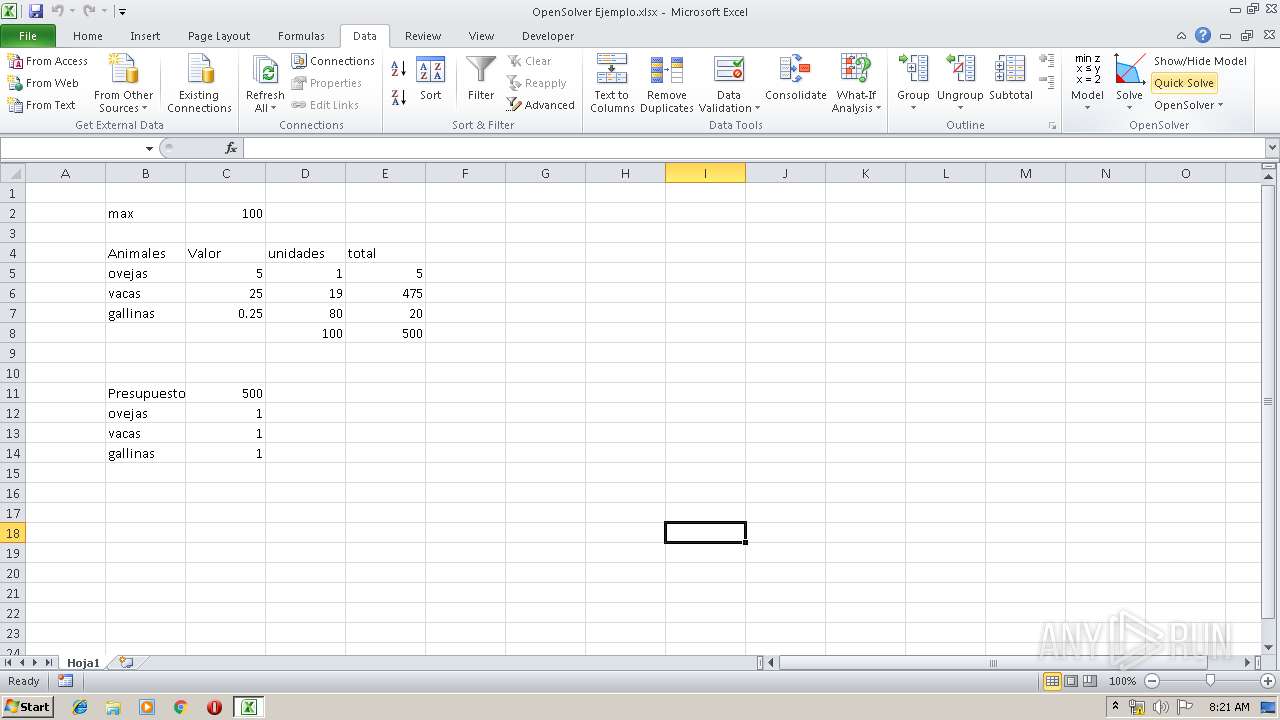Click From Web data source
This screenshot has width=1280, height=720.
(x=43, y=83)
